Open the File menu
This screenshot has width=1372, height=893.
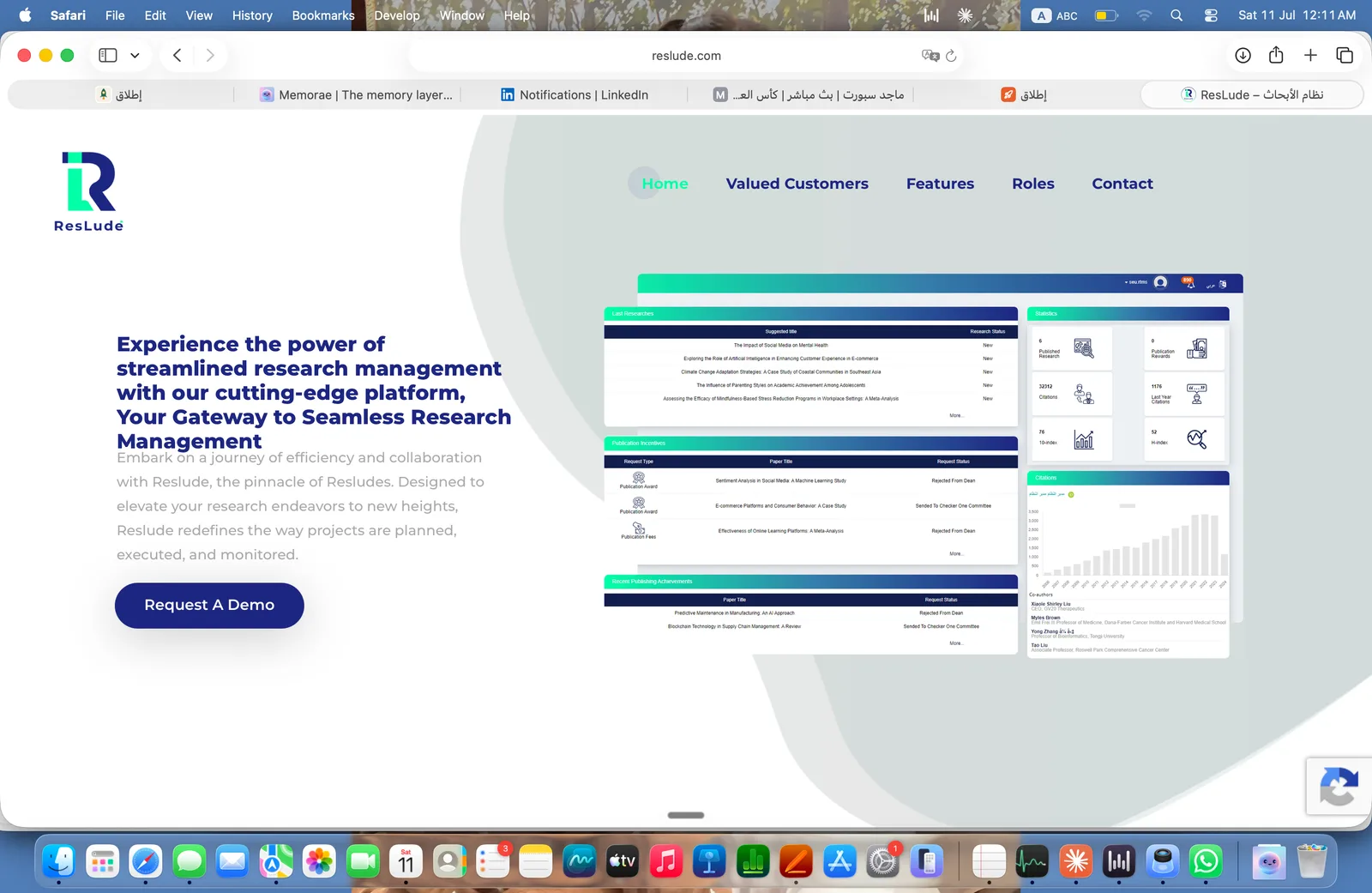click(x=115, y=15)
